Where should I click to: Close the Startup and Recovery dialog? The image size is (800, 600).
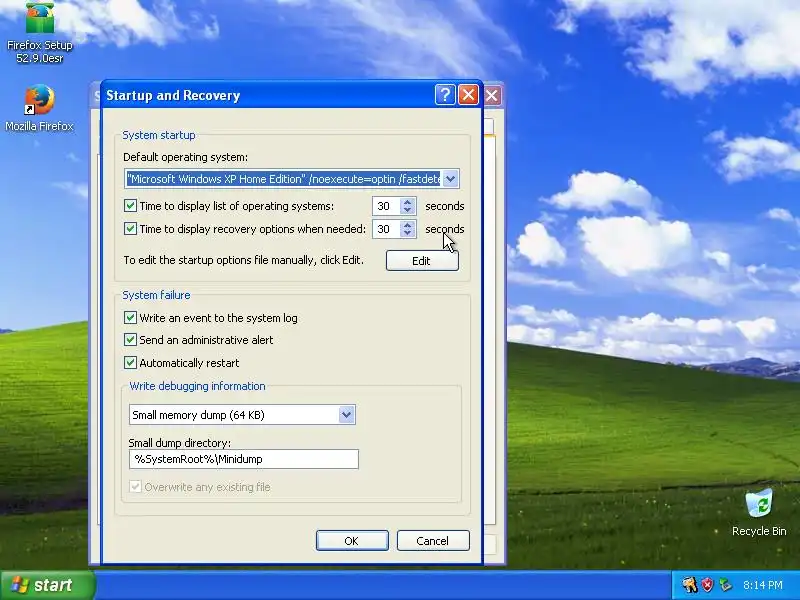tap(468, 95)
